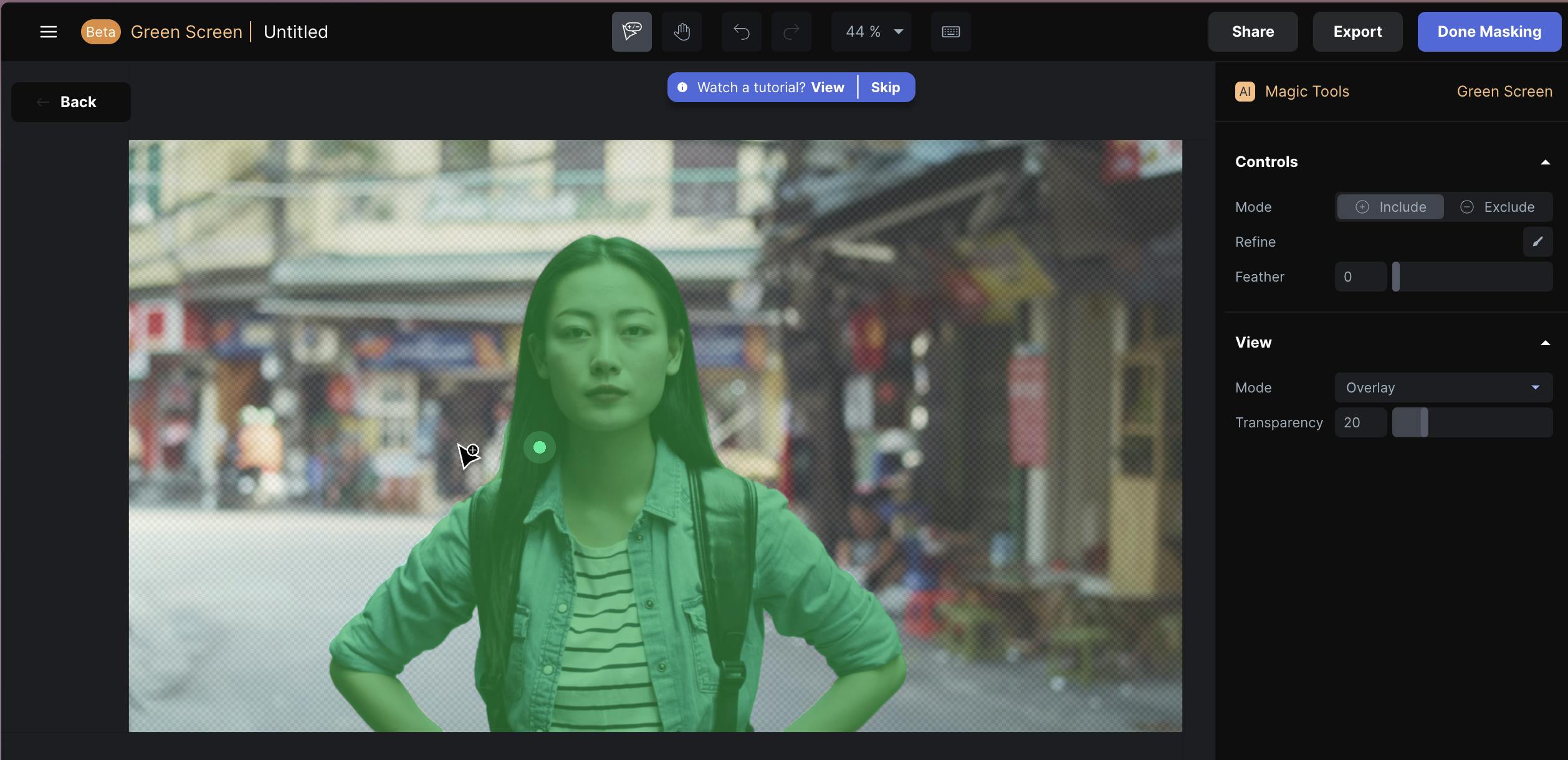Click the undo arrow icon
The width and height of the screenshot is (1568, 760).
741,32
